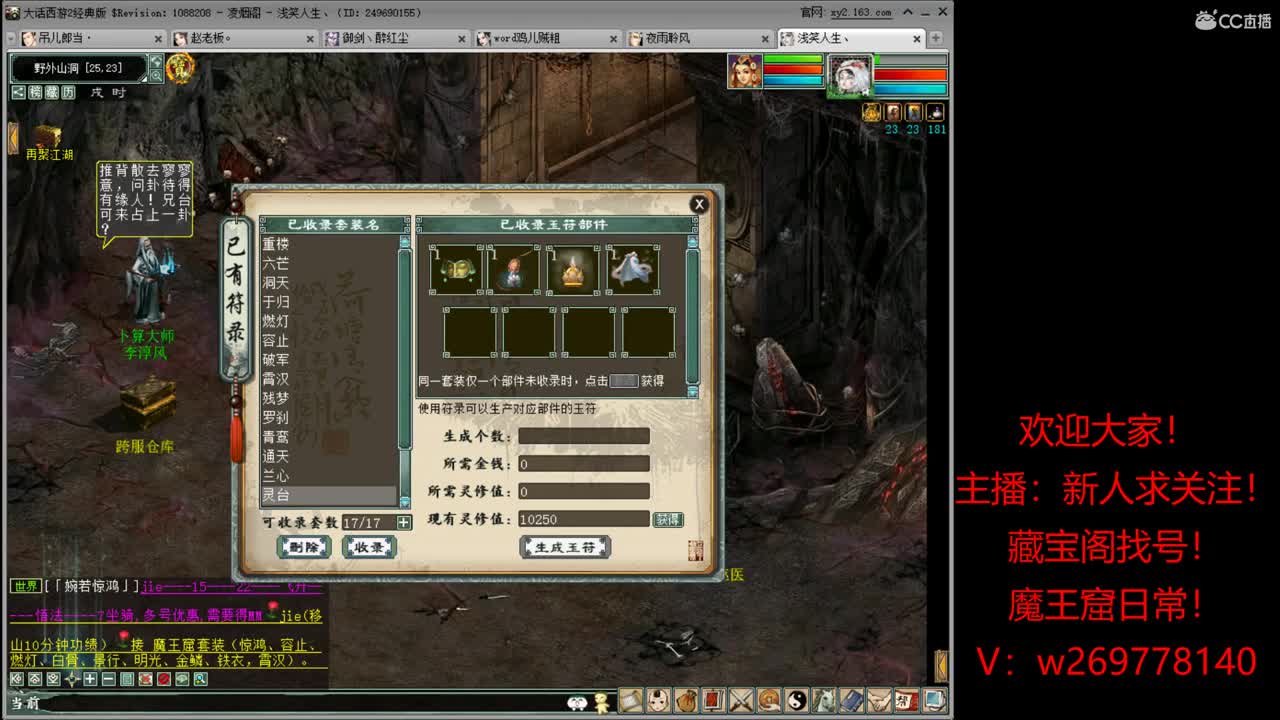Click the red seal stamp icon in dialog
The height and width of the screenshot is (720, 1280).
pos(696,550)
